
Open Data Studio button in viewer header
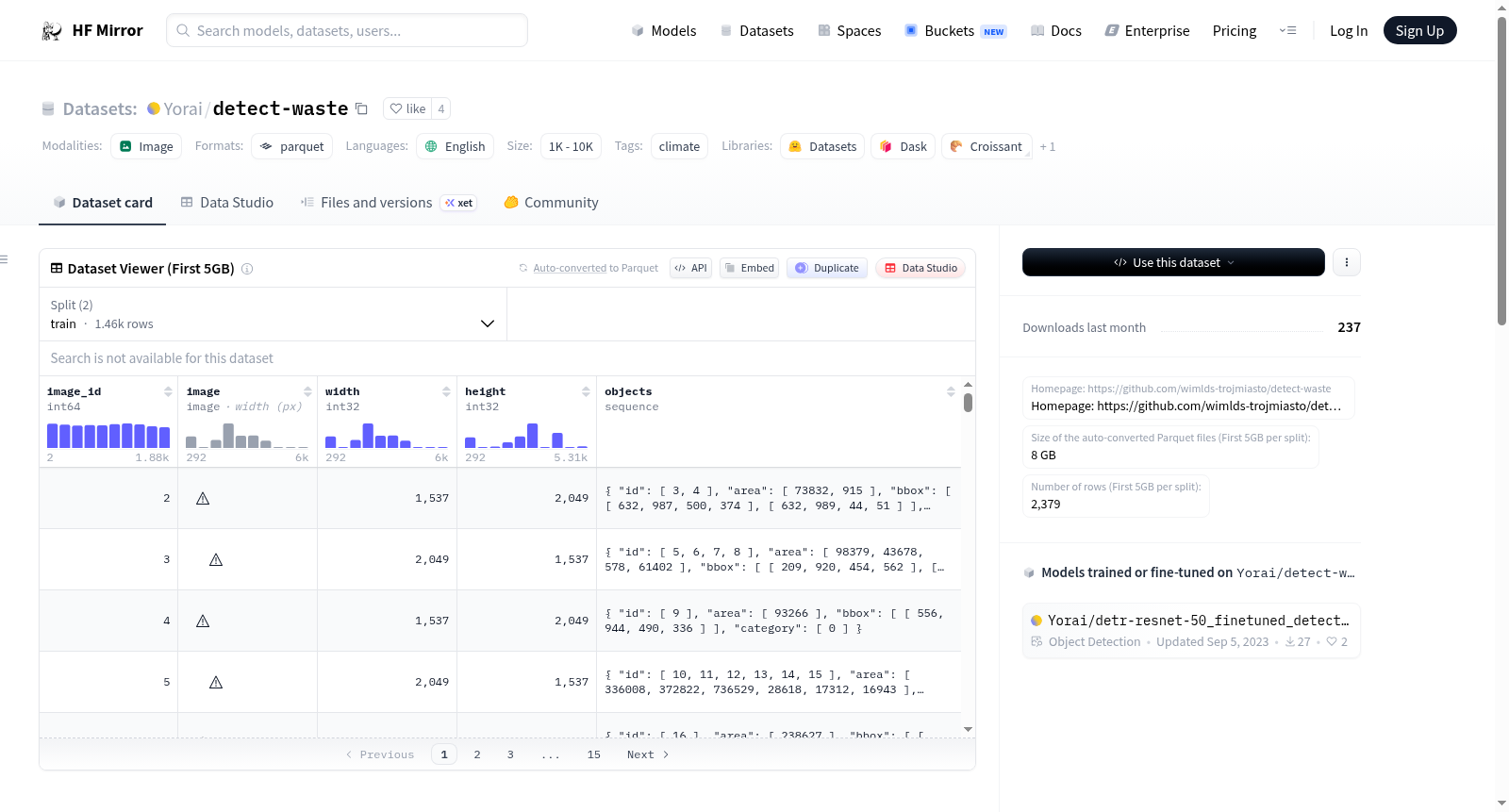[x=920, y=268]
